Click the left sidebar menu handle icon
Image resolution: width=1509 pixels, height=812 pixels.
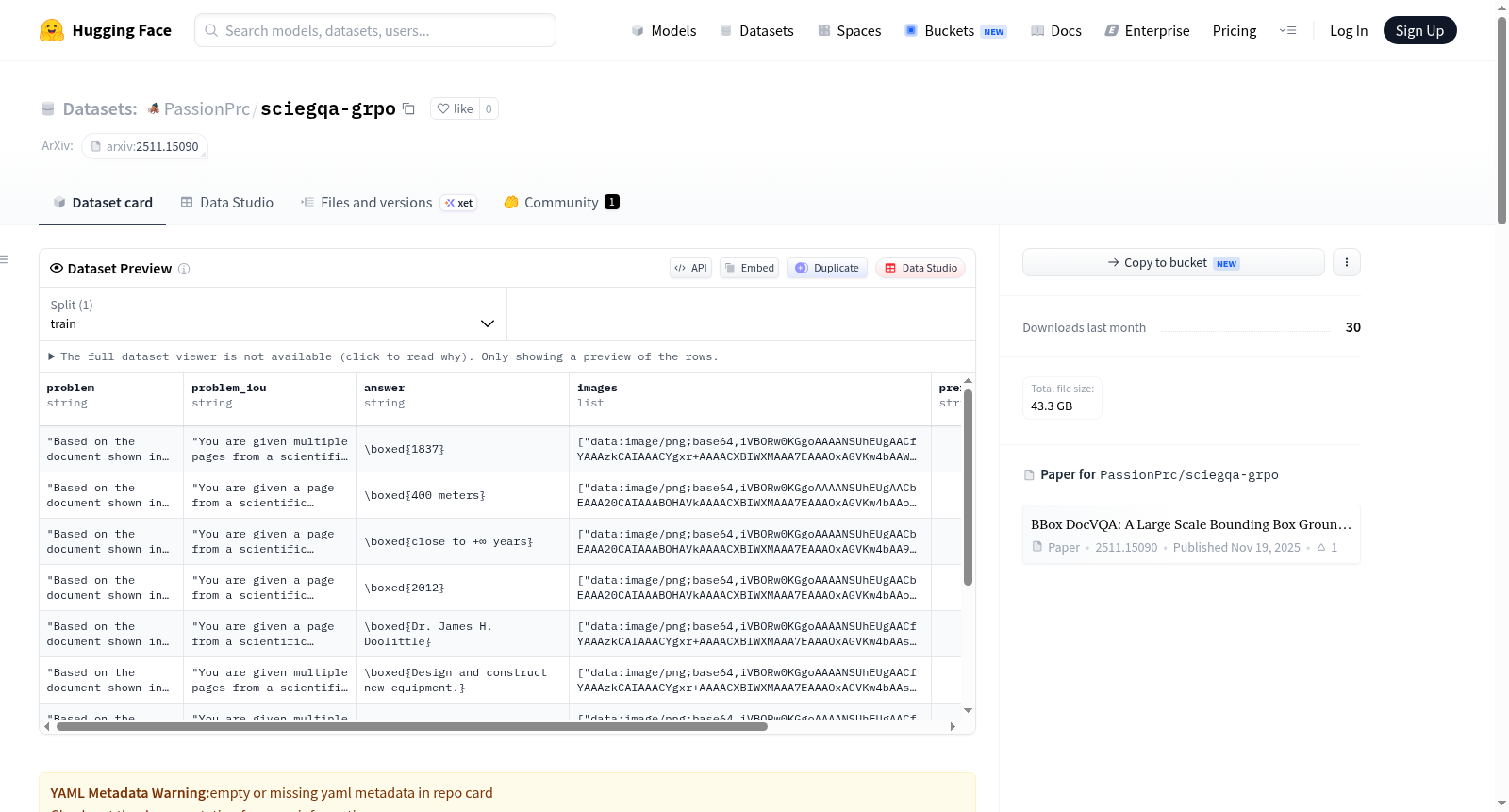[4, 259]
